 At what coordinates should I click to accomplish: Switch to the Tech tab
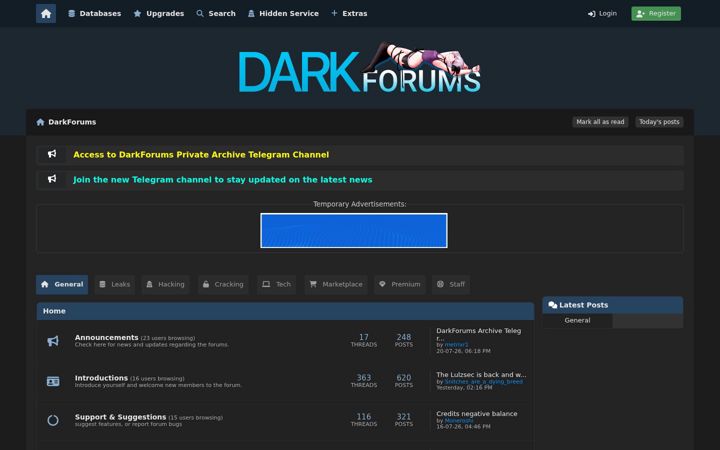[276, 284]
